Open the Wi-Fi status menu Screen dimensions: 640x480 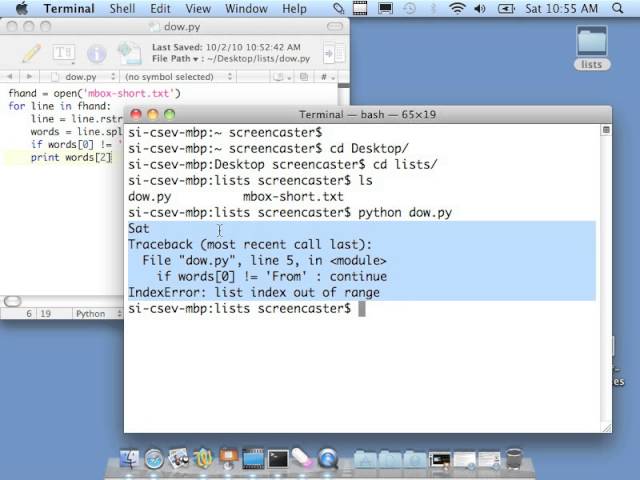[457, 8]
